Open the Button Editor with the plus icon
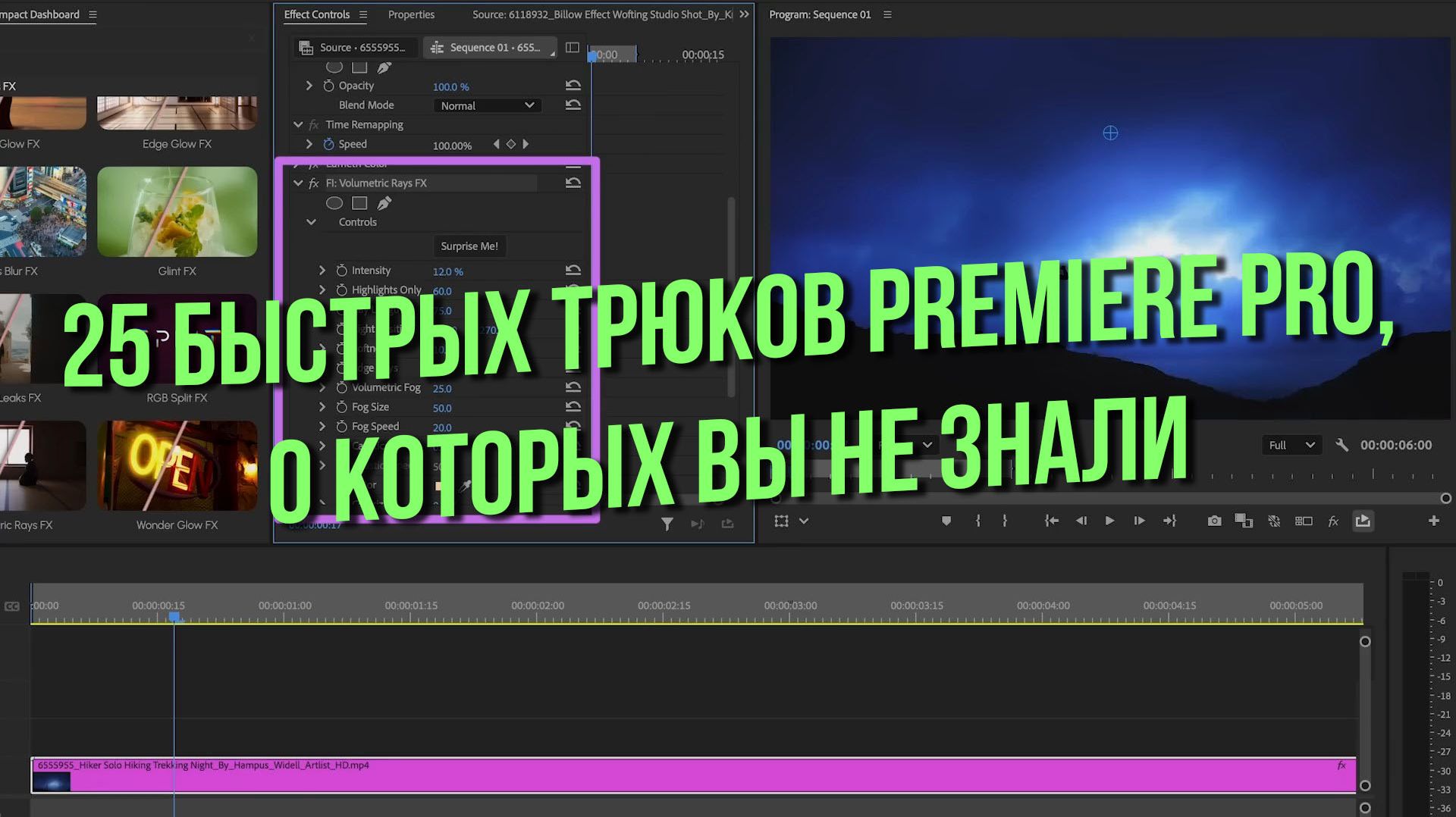This screenshot has height=817, width=1456. coord(1434,521)
